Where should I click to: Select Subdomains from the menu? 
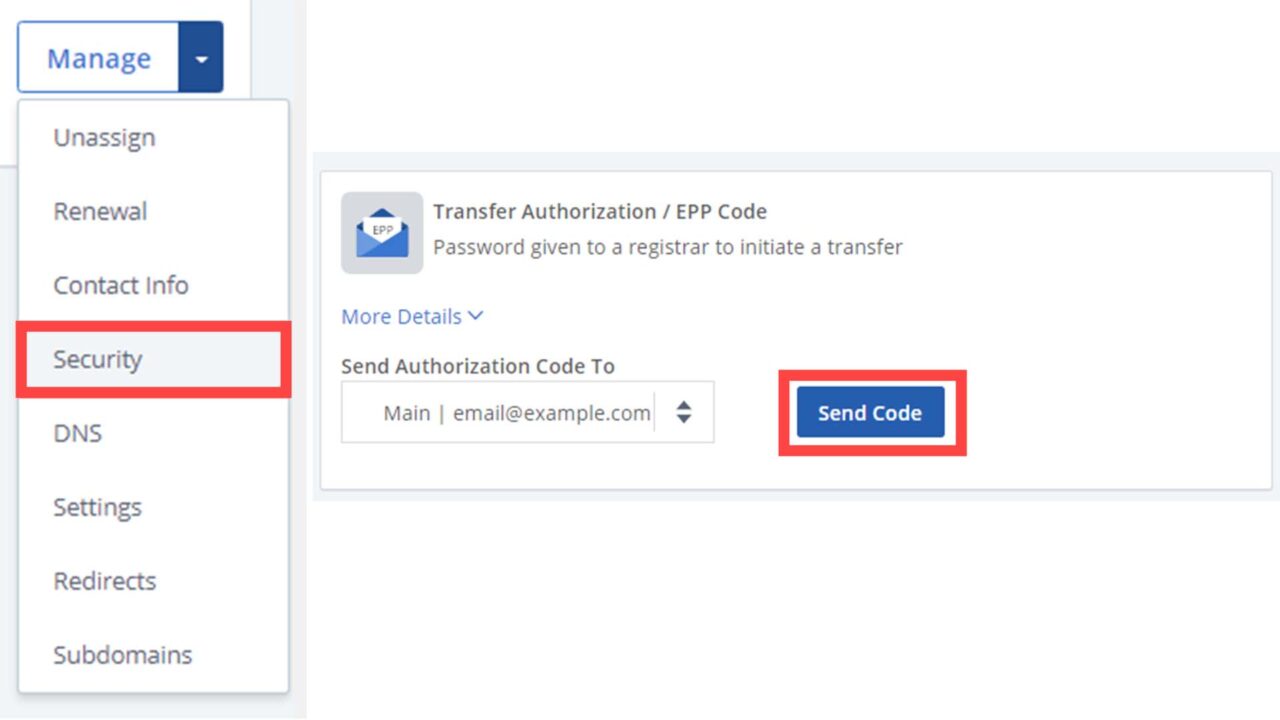click(122, 655)
